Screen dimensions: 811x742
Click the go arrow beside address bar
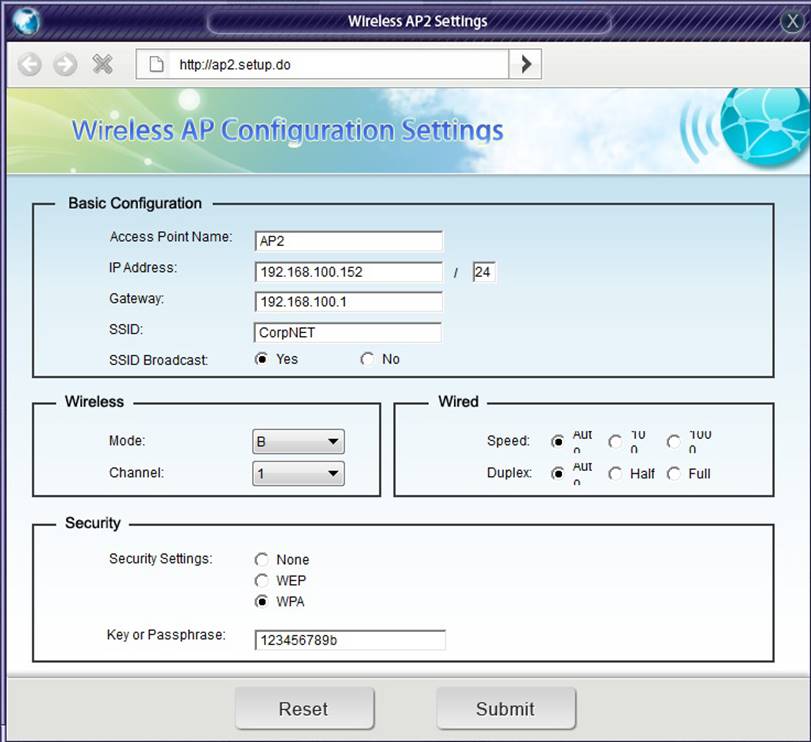click(525, 65)
